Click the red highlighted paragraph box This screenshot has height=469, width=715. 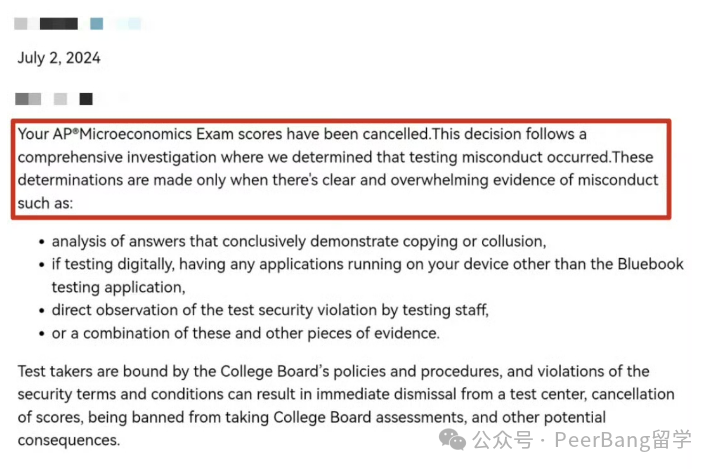coord(341,169)
